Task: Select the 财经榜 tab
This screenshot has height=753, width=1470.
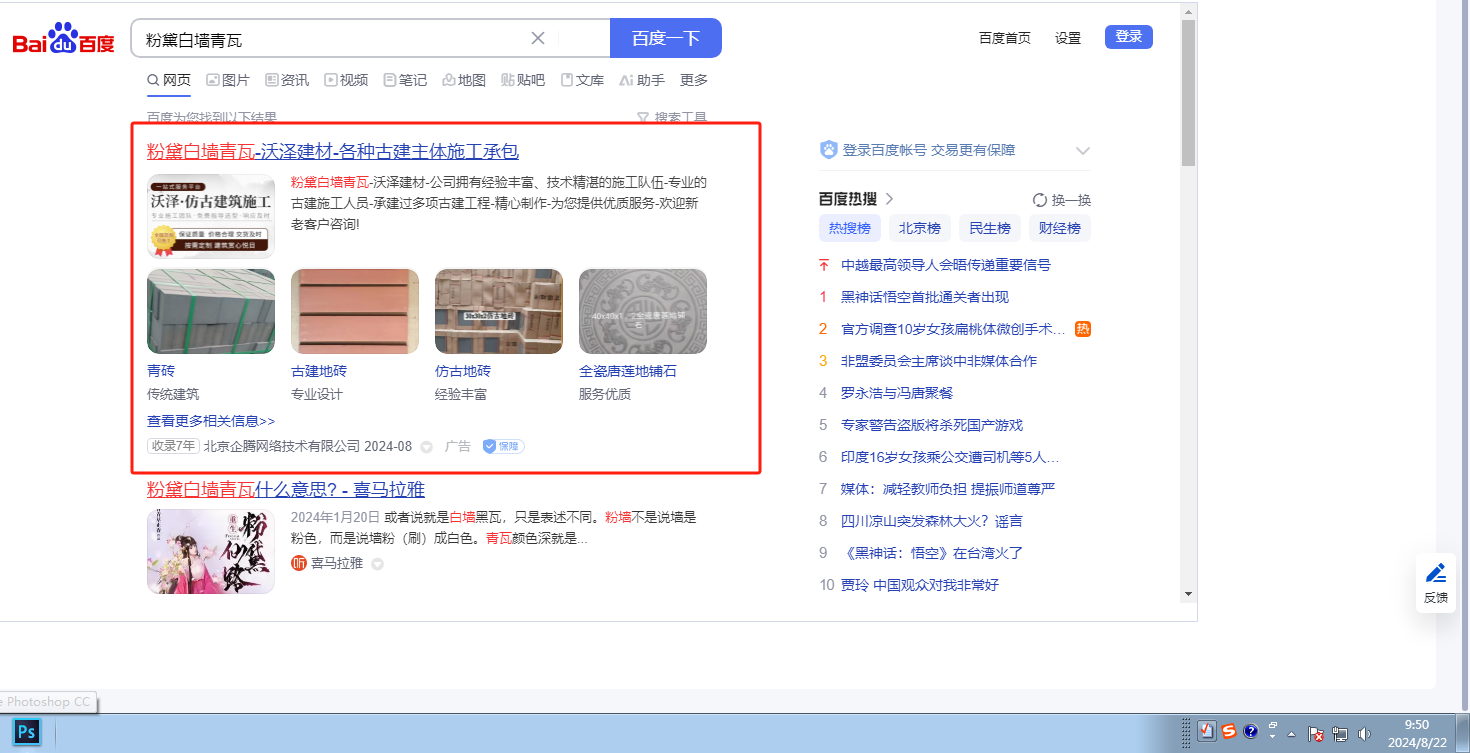Action: 1060,228
